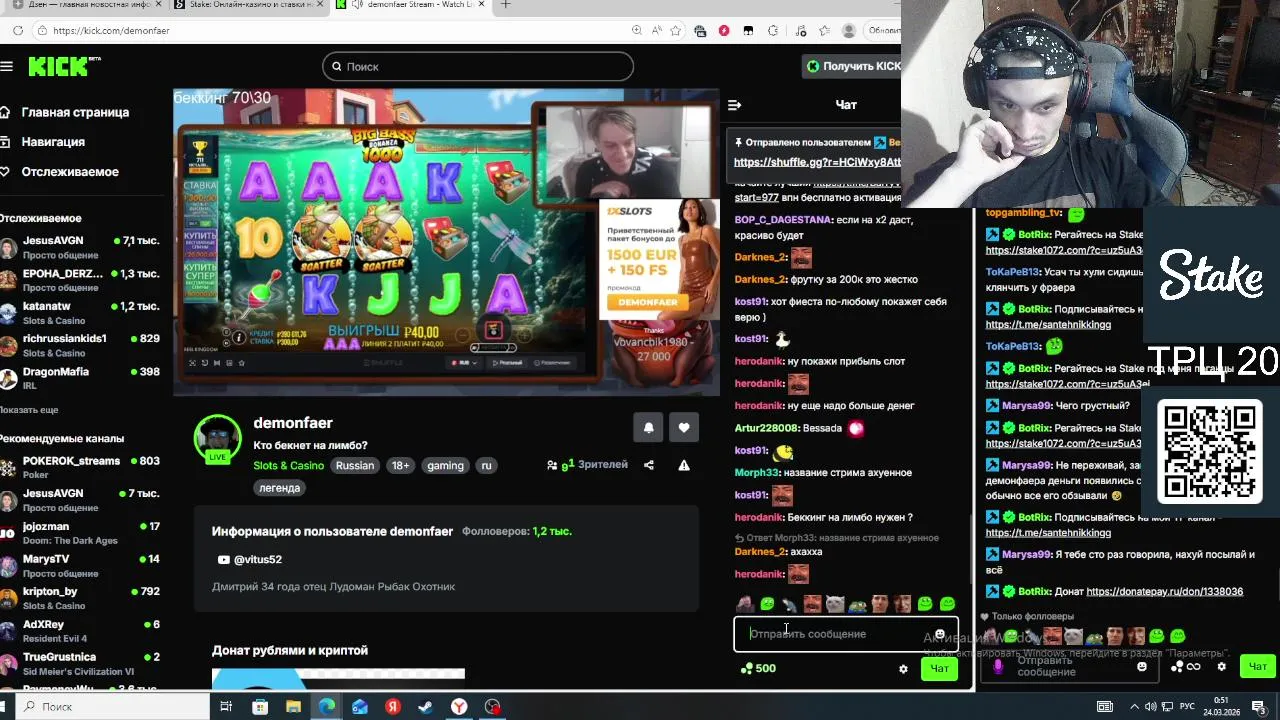Click overlay chat purple microphone icon
Image resolution: width=1280 pixels, height=720 pixels.
[997, 666]
